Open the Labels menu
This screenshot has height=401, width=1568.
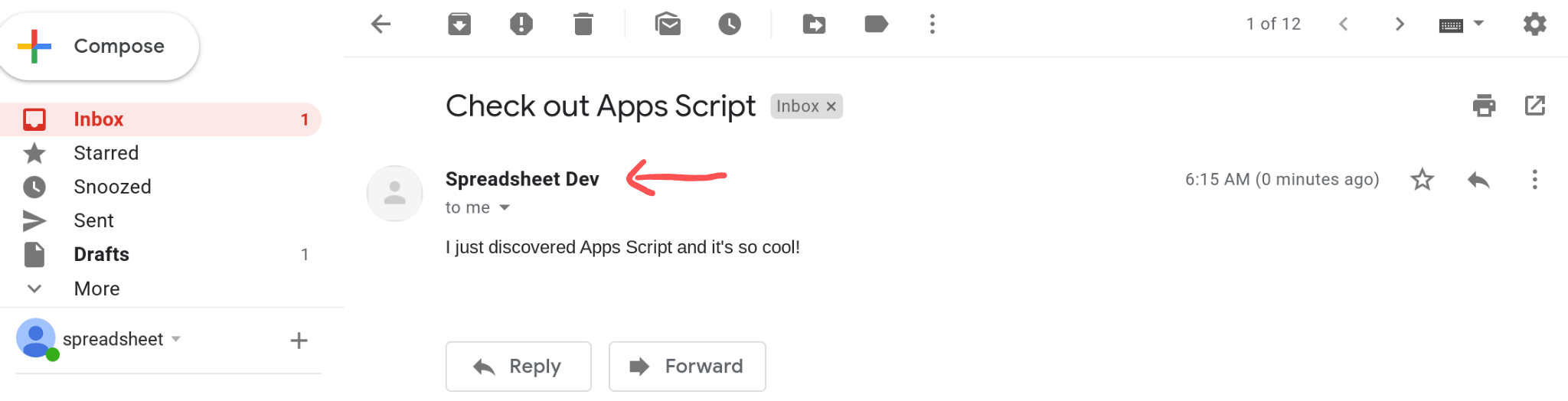point(876,24)
